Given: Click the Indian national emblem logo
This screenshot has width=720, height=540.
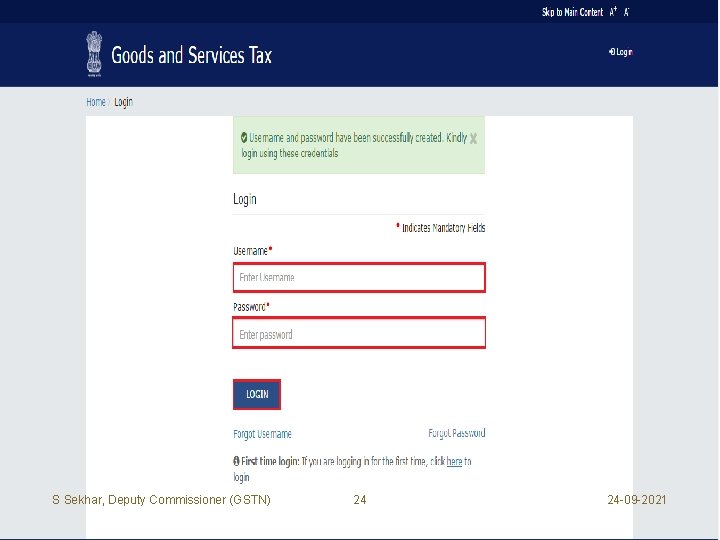Looking at the screenshot, I should [94, 54].
